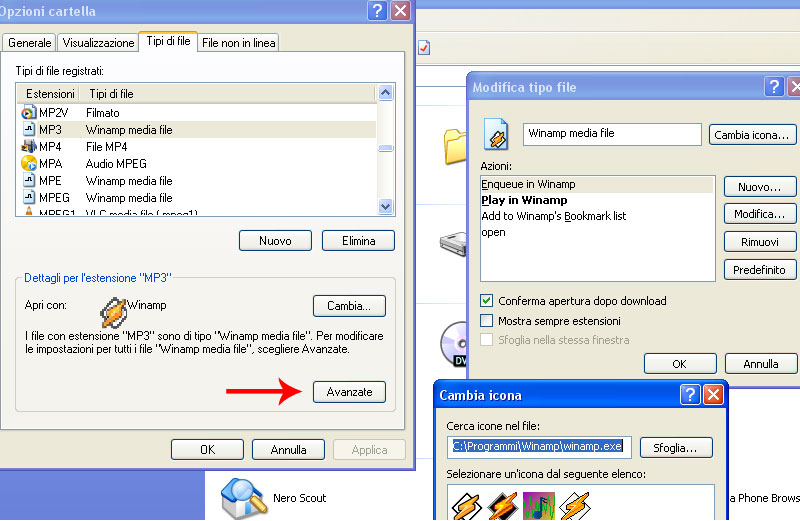
Task: Select the MPA Audio MPEG row
Action: tap(198, 163)
